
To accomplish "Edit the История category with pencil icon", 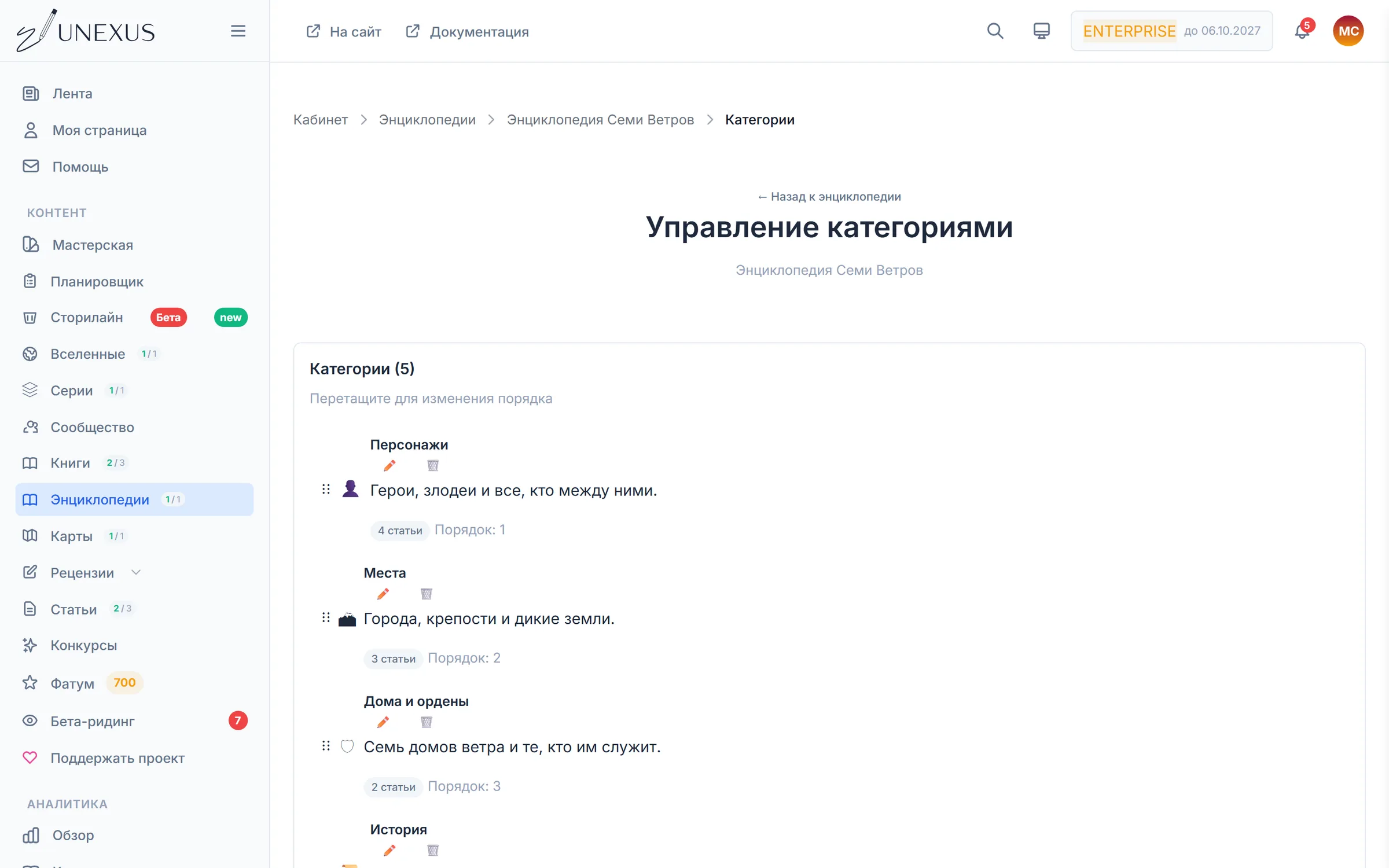I will pyautogui.click(x=389, y=850).
